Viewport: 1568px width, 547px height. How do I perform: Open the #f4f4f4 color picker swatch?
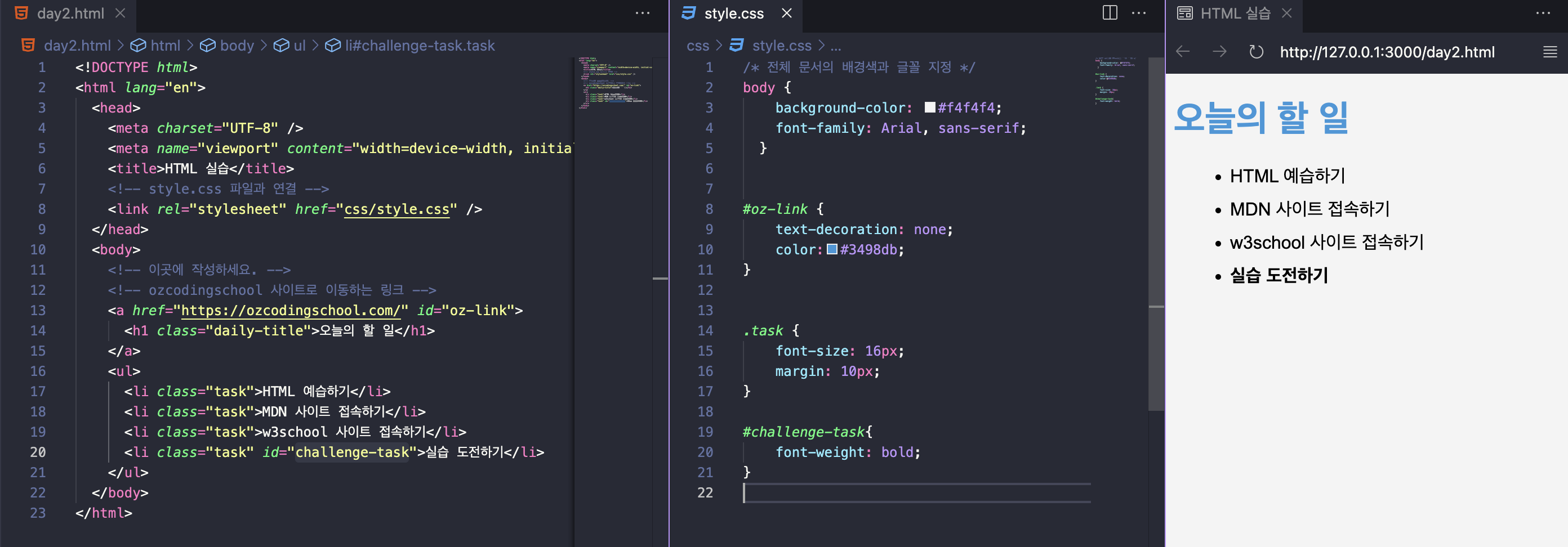tap(929, 107)
